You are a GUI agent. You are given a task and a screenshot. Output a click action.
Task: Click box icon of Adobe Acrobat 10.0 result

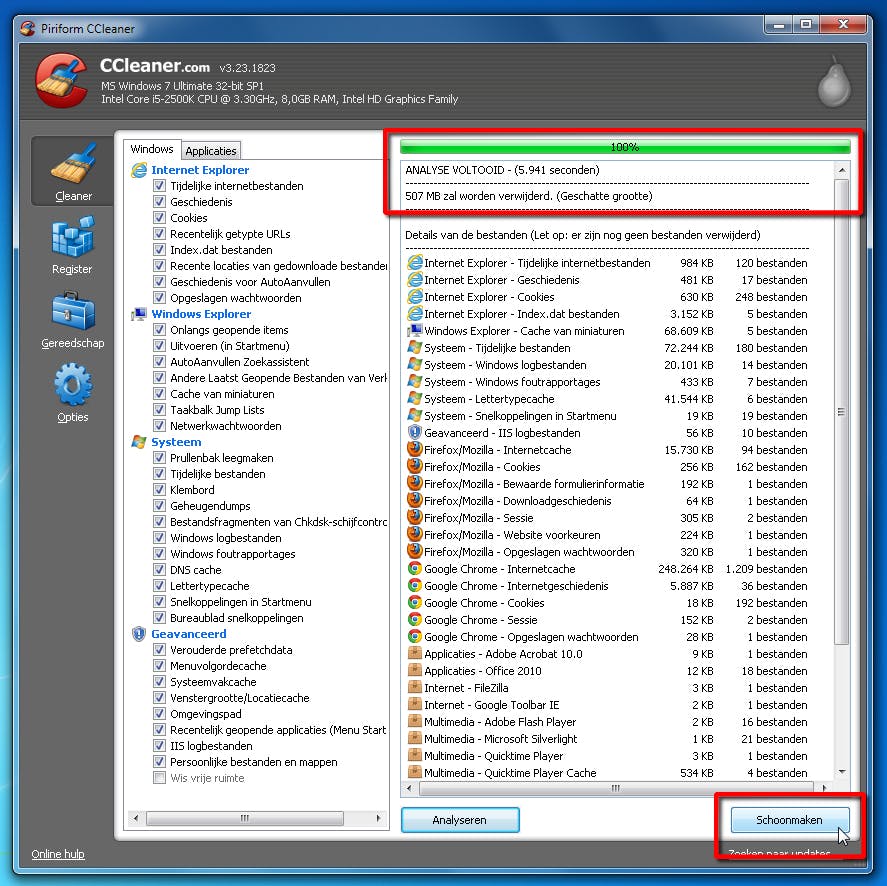click(x=415, y=653)
